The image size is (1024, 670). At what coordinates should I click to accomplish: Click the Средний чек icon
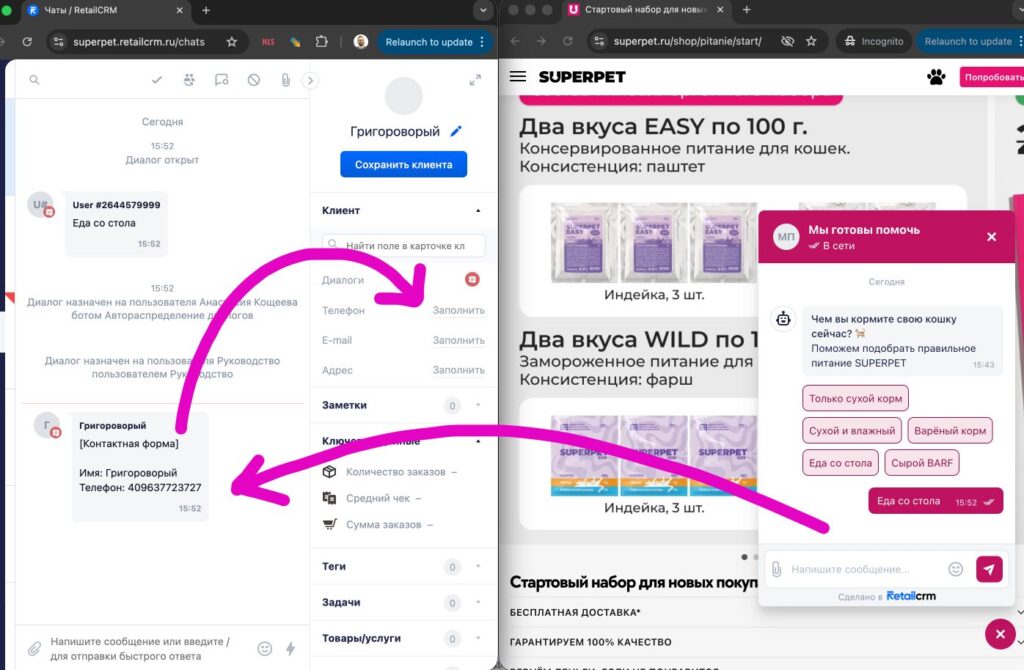330,498
